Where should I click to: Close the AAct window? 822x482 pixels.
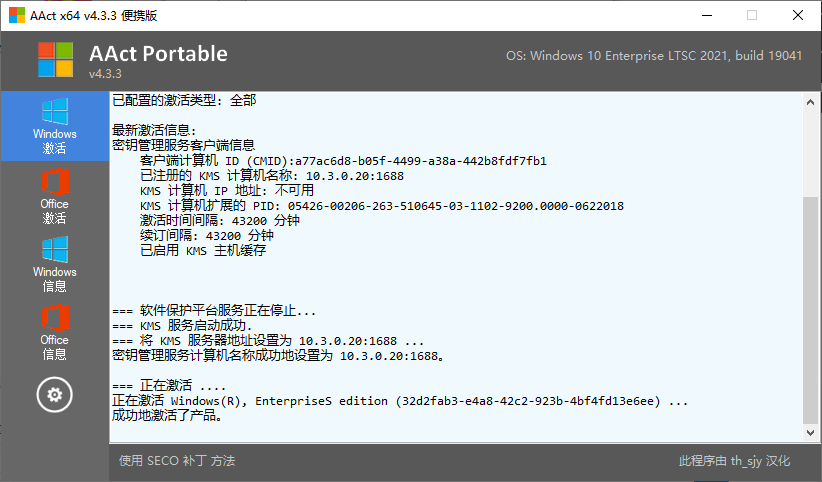point(797,15)
